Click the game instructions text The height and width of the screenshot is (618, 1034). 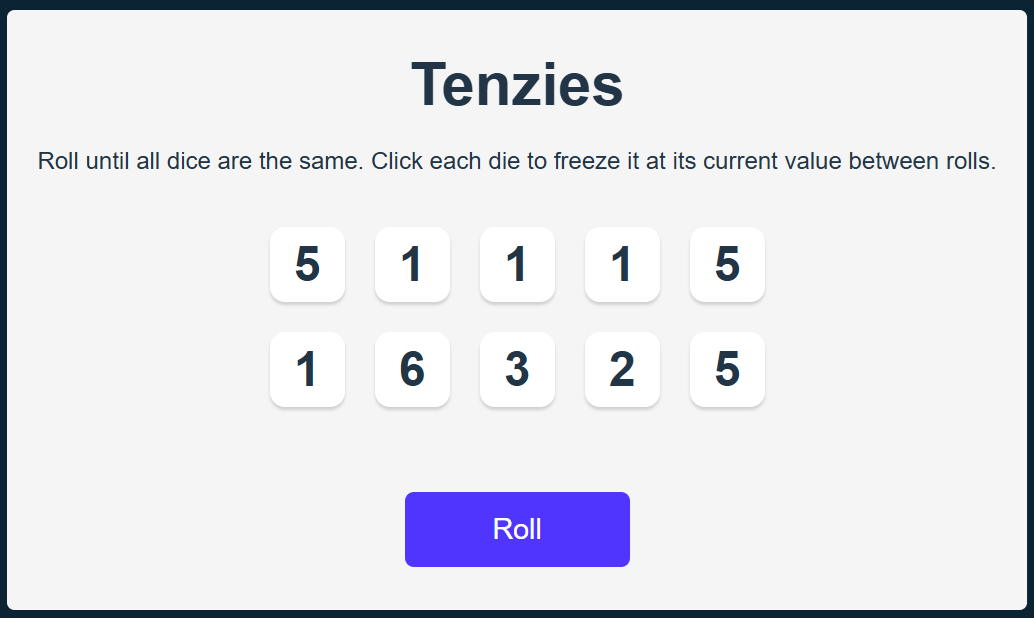click(x=517, y=161)
